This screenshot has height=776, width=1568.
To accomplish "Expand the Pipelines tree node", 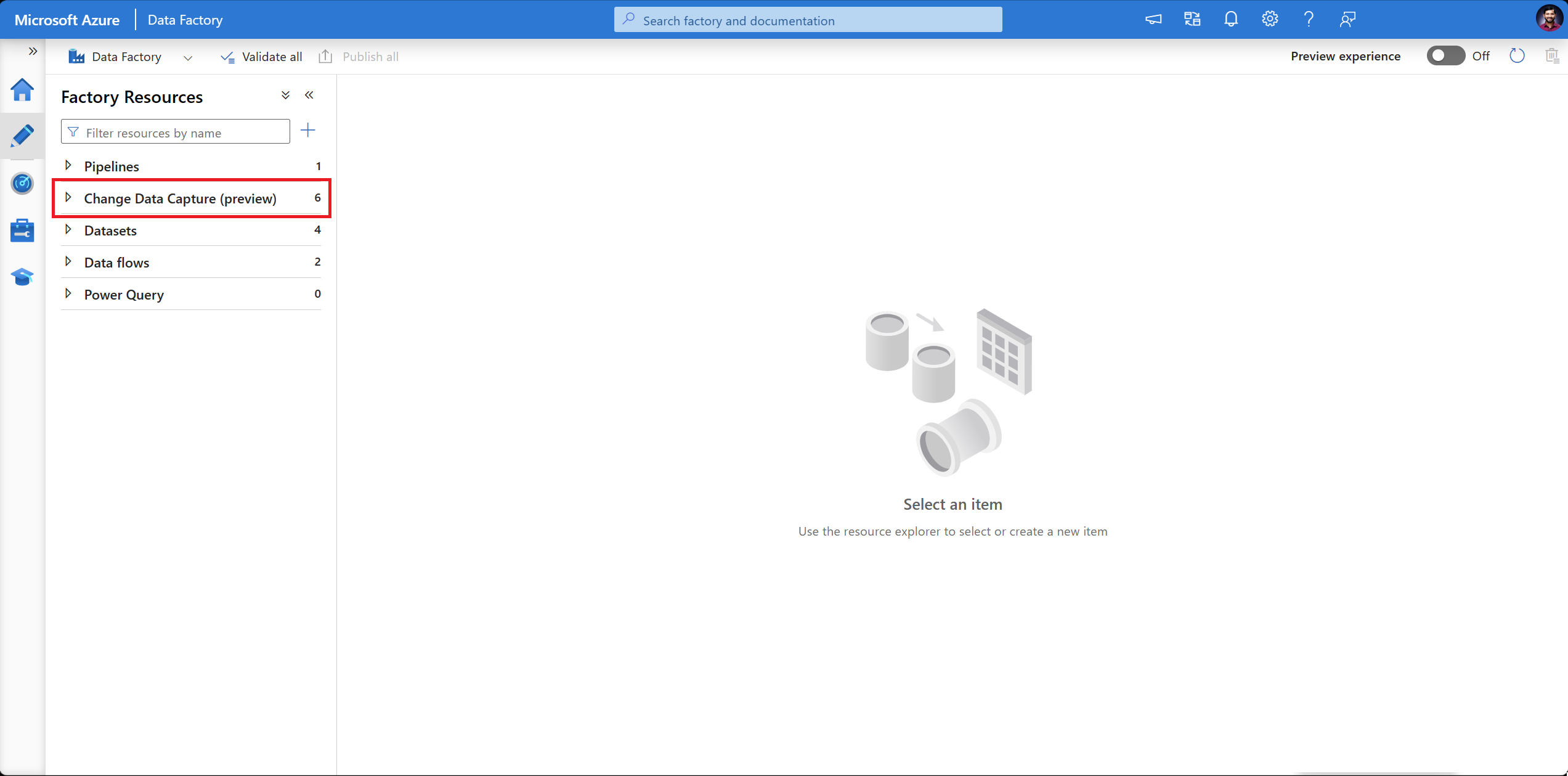I will point(68,166).
